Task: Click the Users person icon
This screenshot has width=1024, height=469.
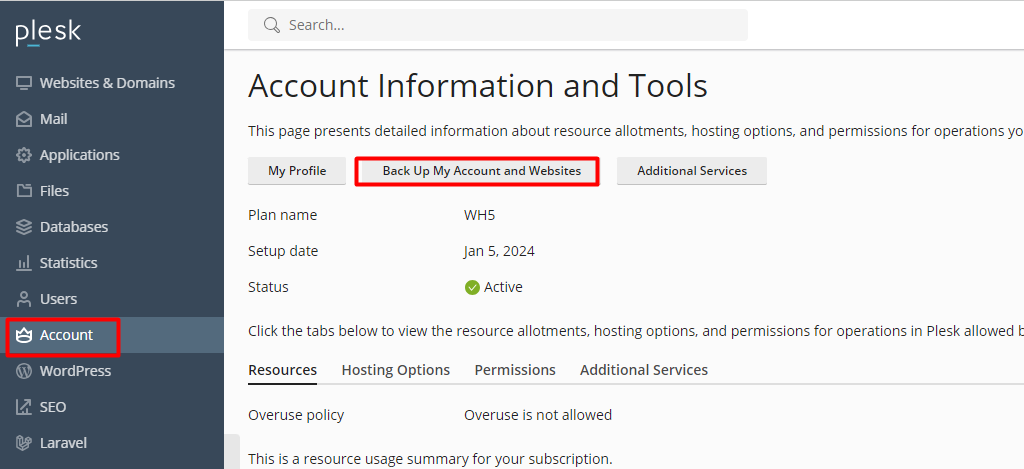Action: (x=24, y=299)
